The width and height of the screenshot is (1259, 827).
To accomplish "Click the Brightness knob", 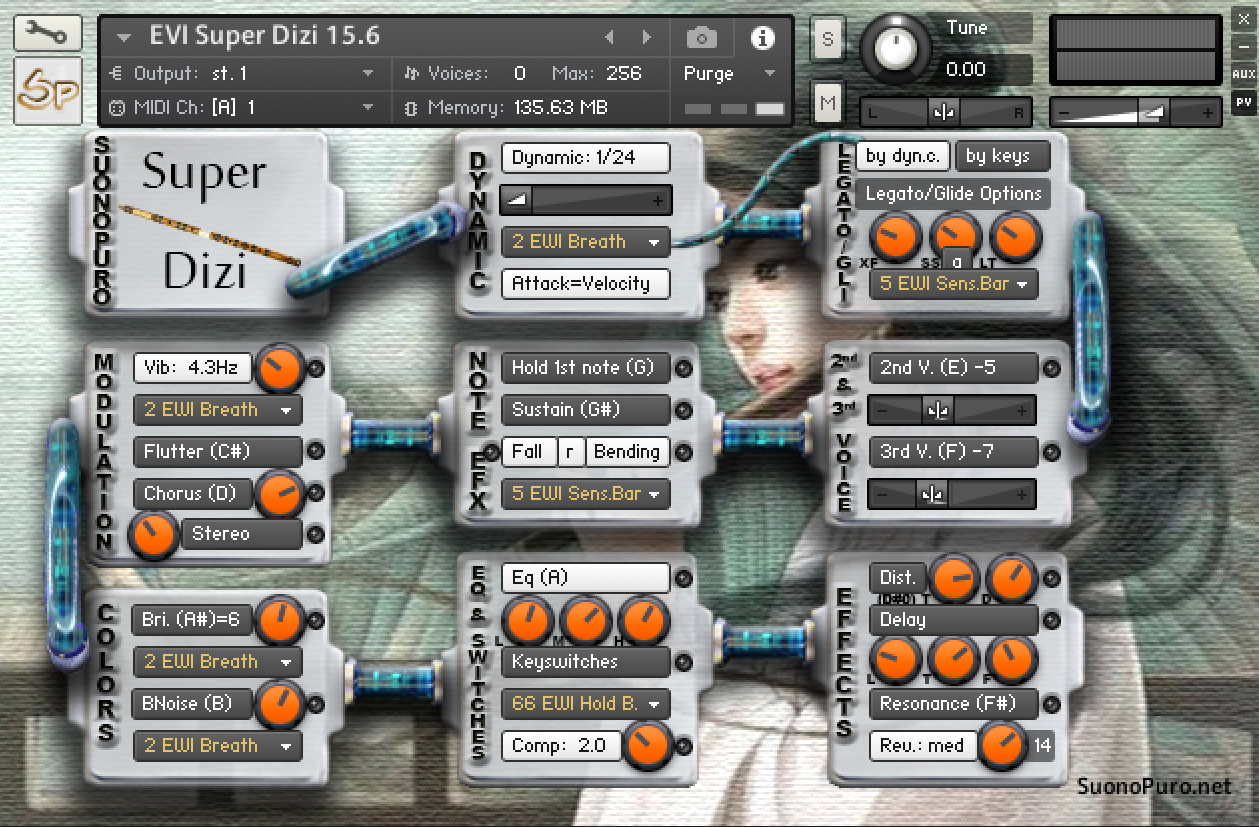I will pyautogui.click(x=279, y=620).
